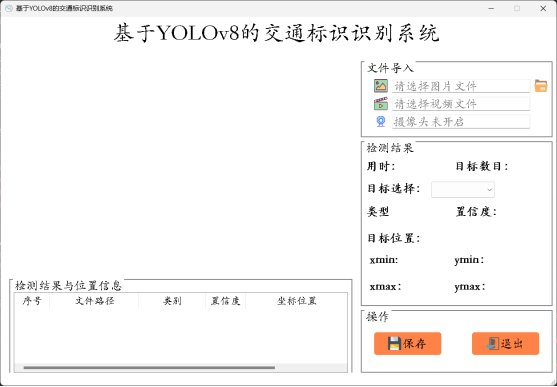Click the 请选择图片文件 input field
Viewport: 557px width, 387px height.
click(x=461, y=86)
